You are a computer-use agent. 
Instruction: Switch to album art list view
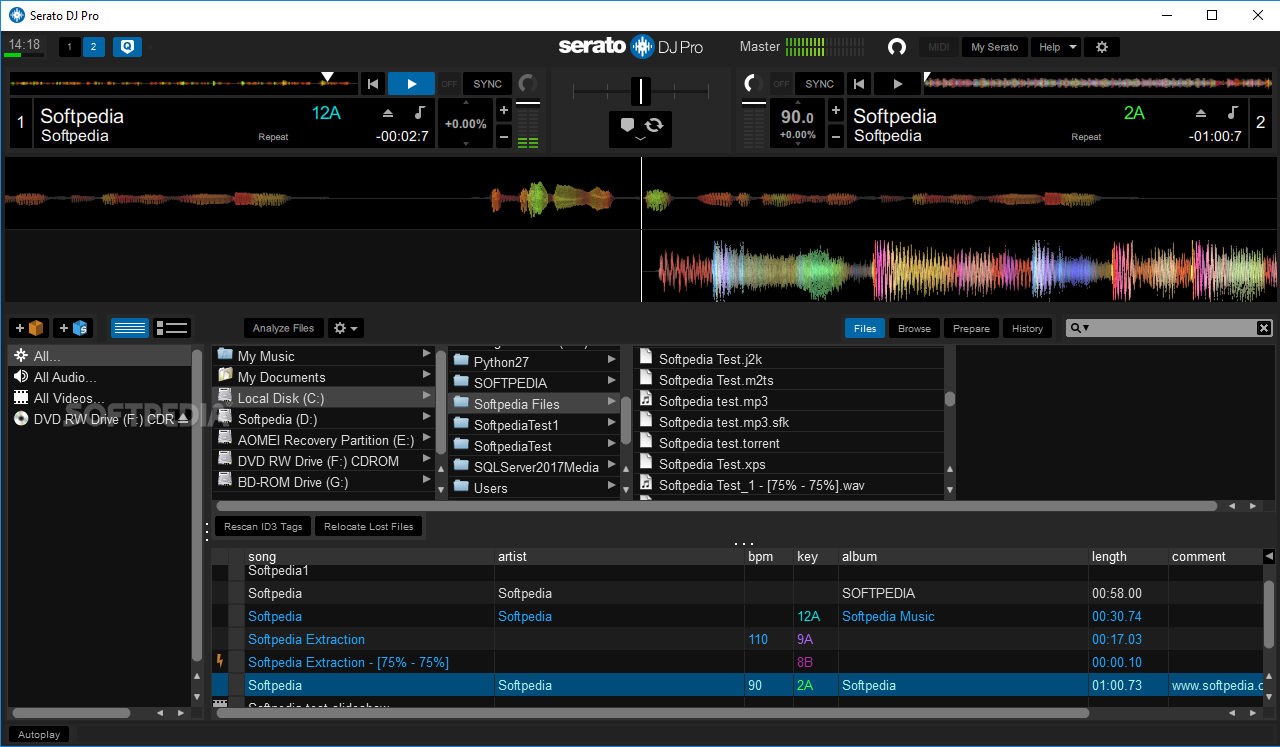pyautogui.click(x=172, y=328)
